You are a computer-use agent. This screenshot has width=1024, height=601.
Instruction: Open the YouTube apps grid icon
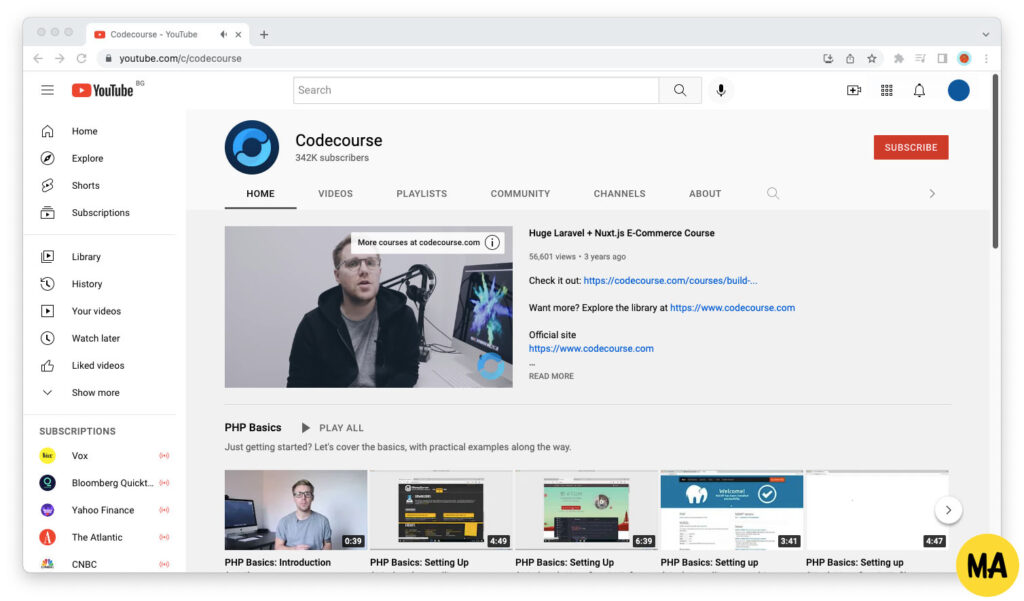pyautogui.click(x=886, y=90)
